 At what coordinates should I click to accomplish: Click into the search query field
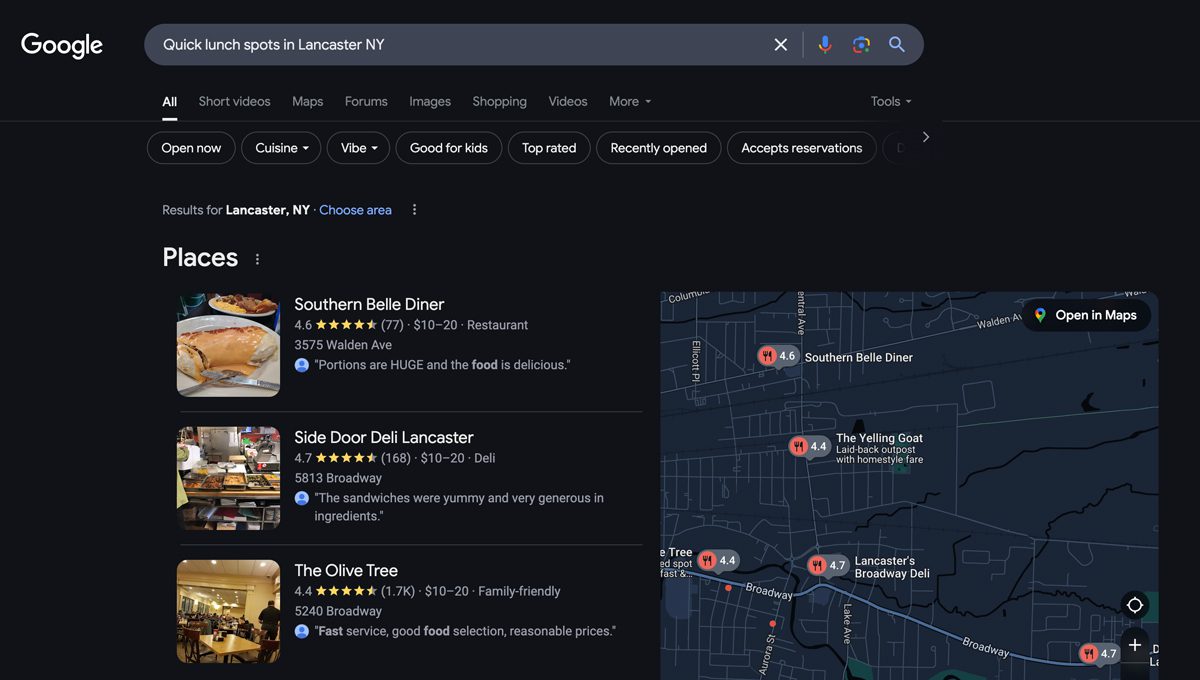point(460,45)
